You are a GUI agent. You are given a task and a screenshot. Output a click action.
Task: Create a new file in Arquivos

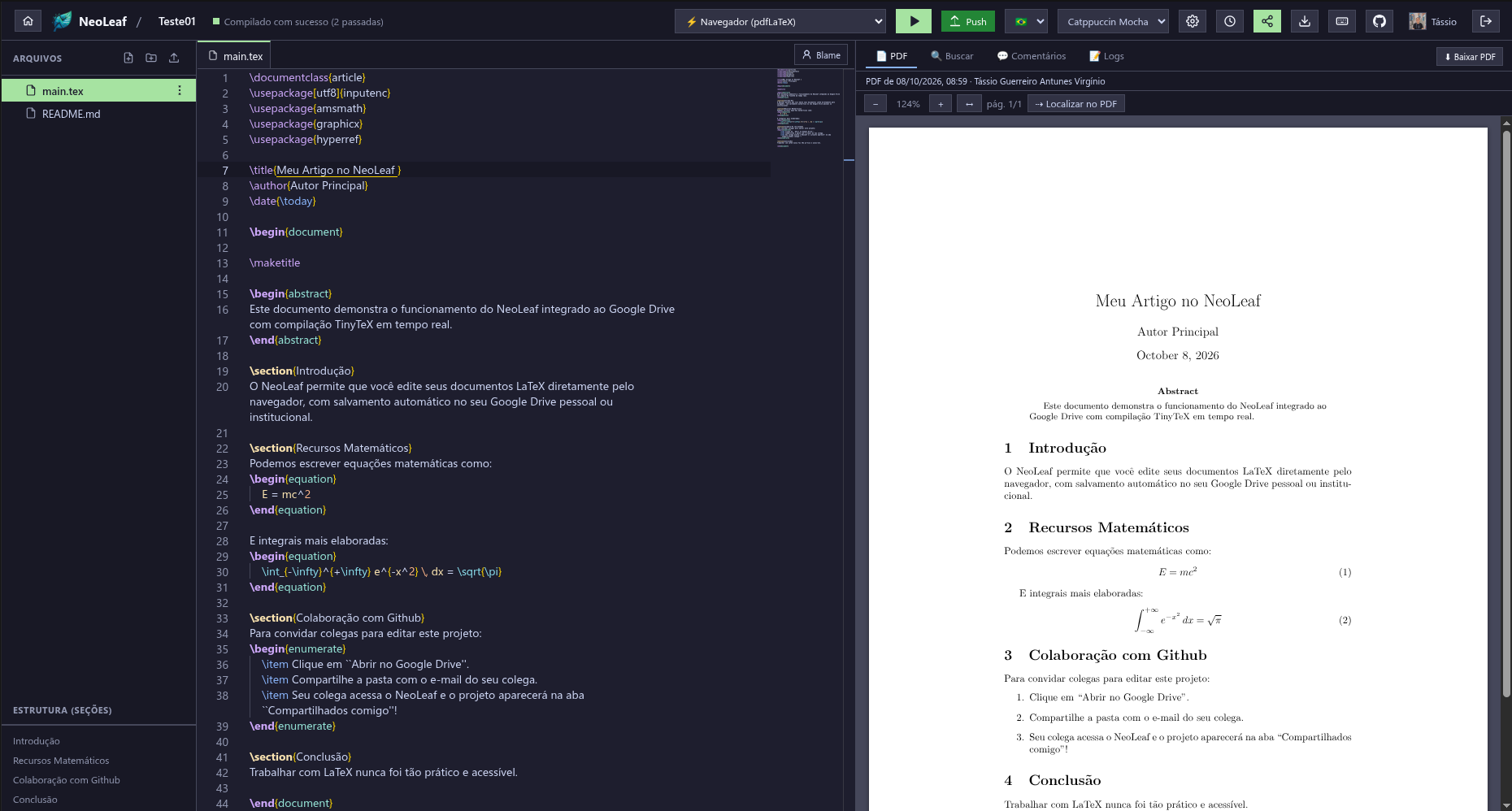[128, 58]
